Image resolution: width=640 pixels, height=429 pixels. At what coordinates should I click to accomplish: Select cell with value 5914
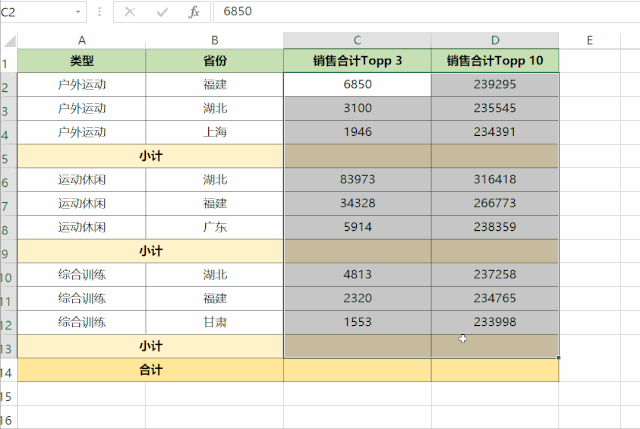(x=358, y=227)
